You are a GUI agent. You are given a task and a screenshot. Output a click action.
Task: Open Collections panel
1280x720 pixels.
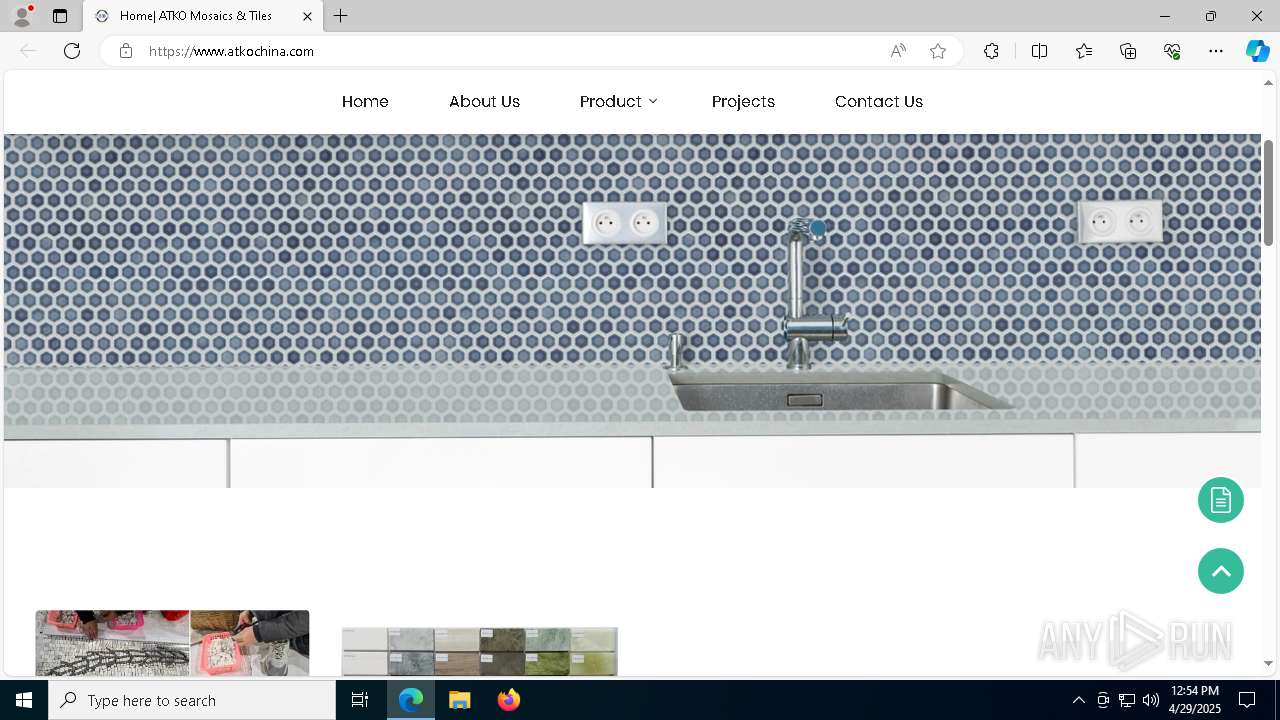[x=1128, y=51]
